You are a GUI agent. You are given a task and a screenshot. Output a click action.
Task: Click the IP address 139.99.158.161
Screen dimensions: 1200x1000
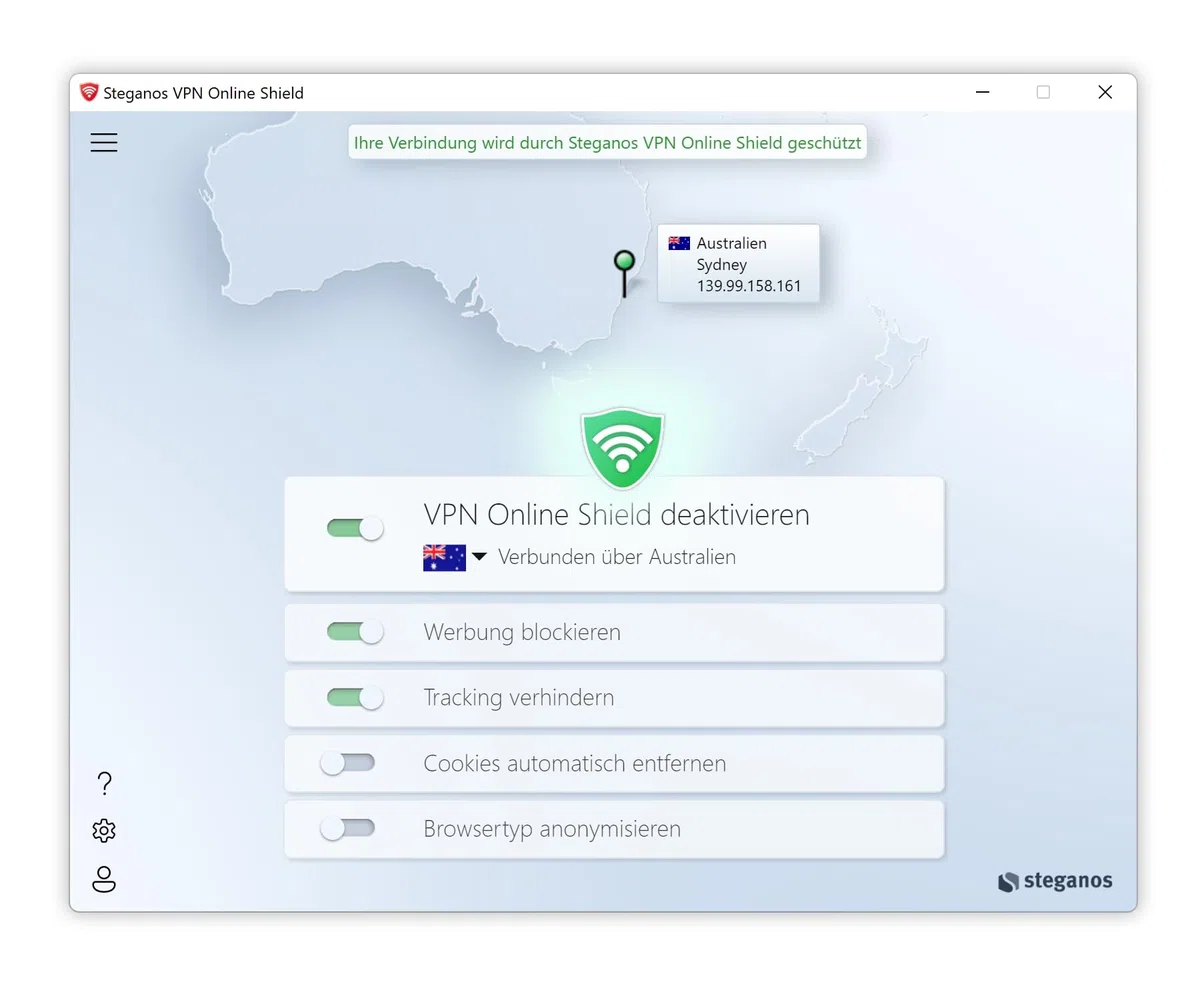pyautogui.click(x=749, y=286)
